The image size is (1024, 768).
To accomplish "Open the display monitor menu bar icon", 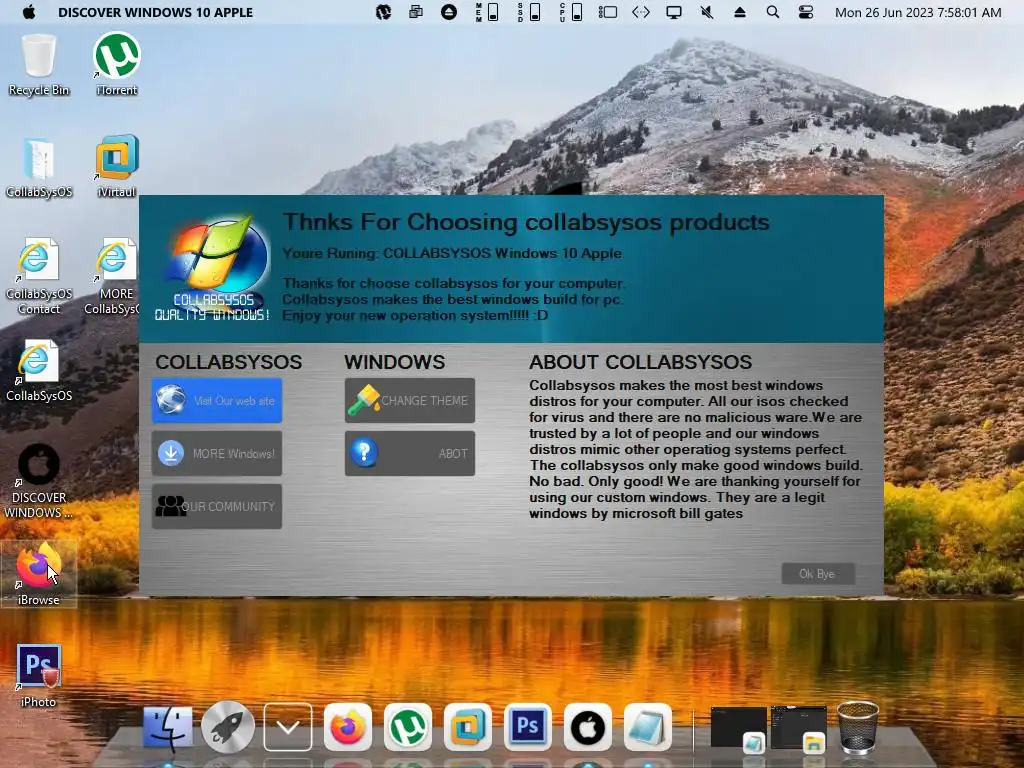I will tap(674, 12).
